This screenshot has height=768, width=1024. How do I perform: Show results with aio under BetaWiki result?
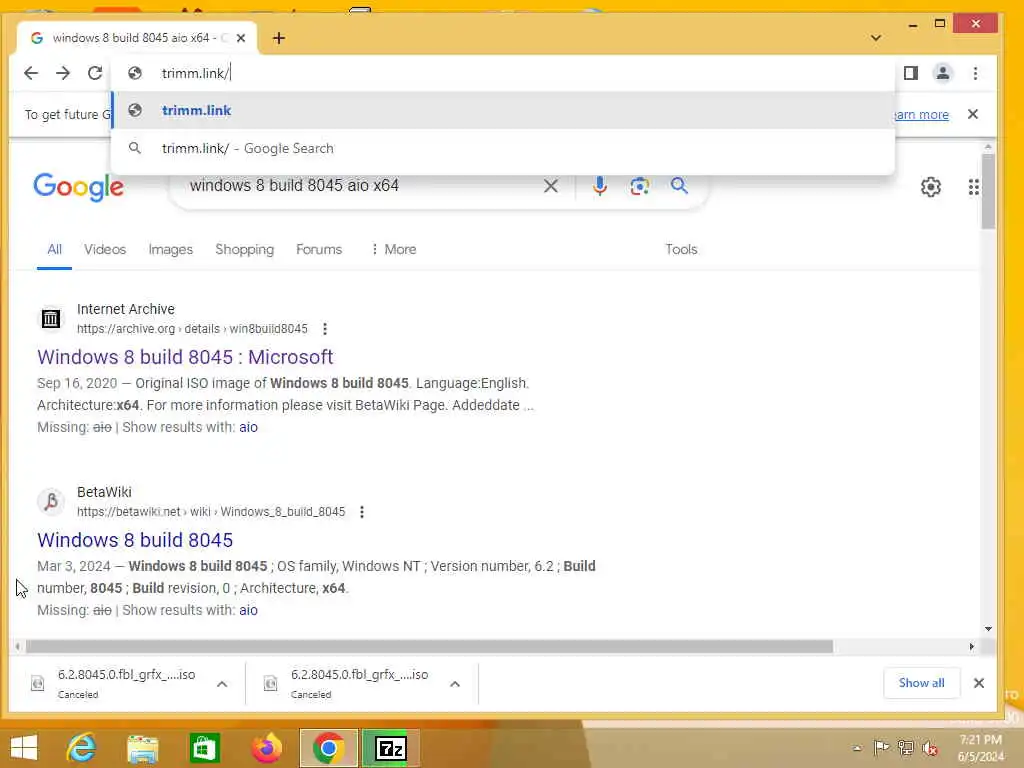248,610
